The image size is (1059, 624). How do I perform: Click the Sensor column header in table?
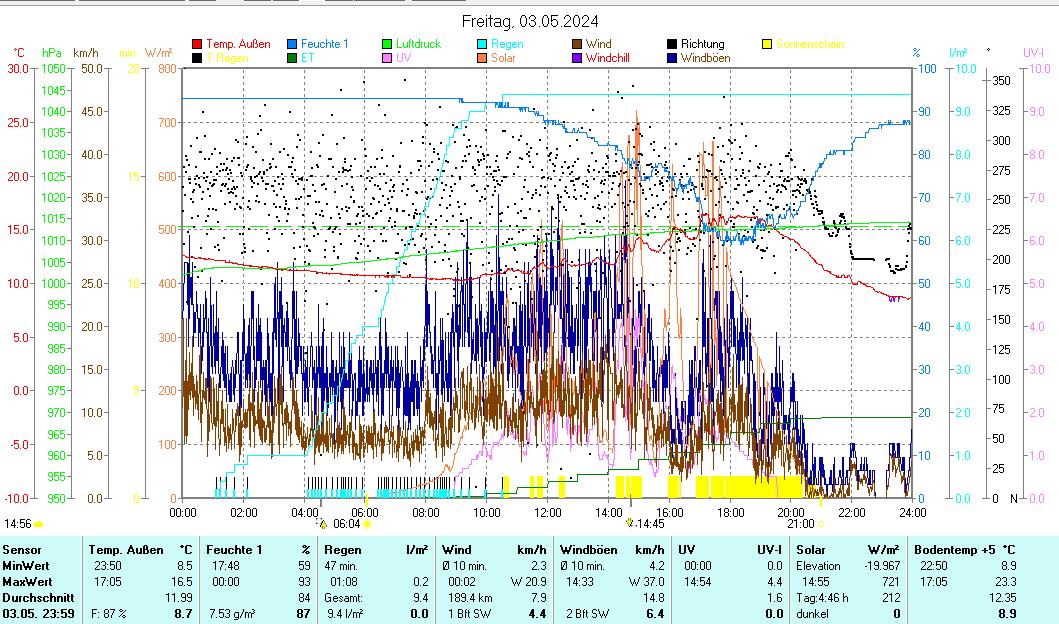pyautogui.click(x=22, y=549)
